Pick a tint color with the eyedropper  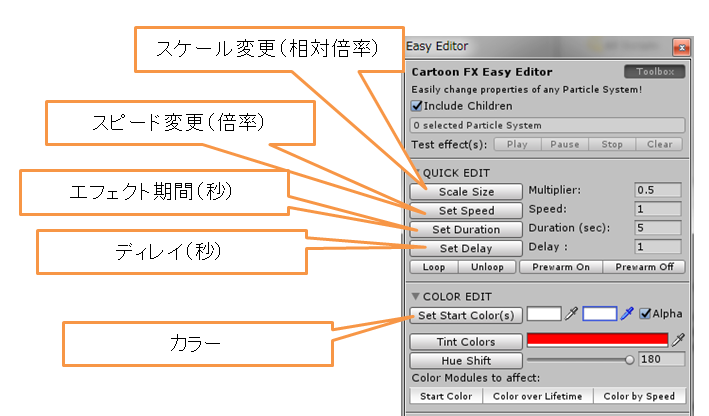click(678, 340)
